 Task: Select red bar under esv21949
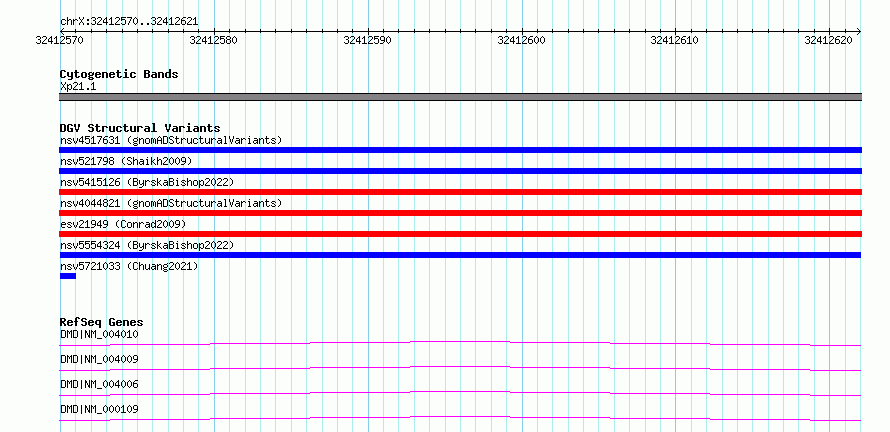coord(460,234)
